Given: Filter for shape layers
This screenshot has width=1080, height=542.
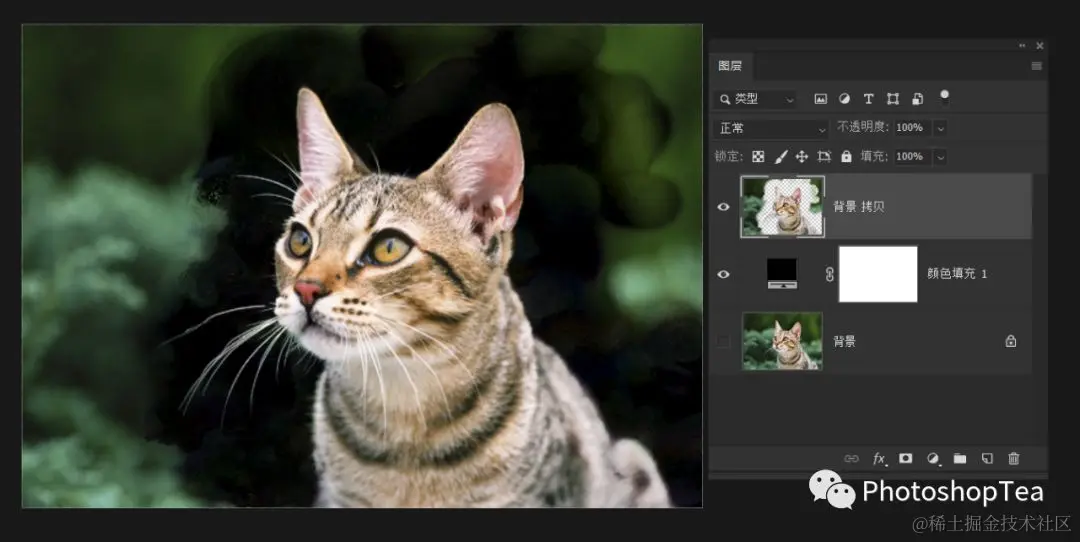Looking at the screenshot, I should pyautogui.click(x=893, y=99).
